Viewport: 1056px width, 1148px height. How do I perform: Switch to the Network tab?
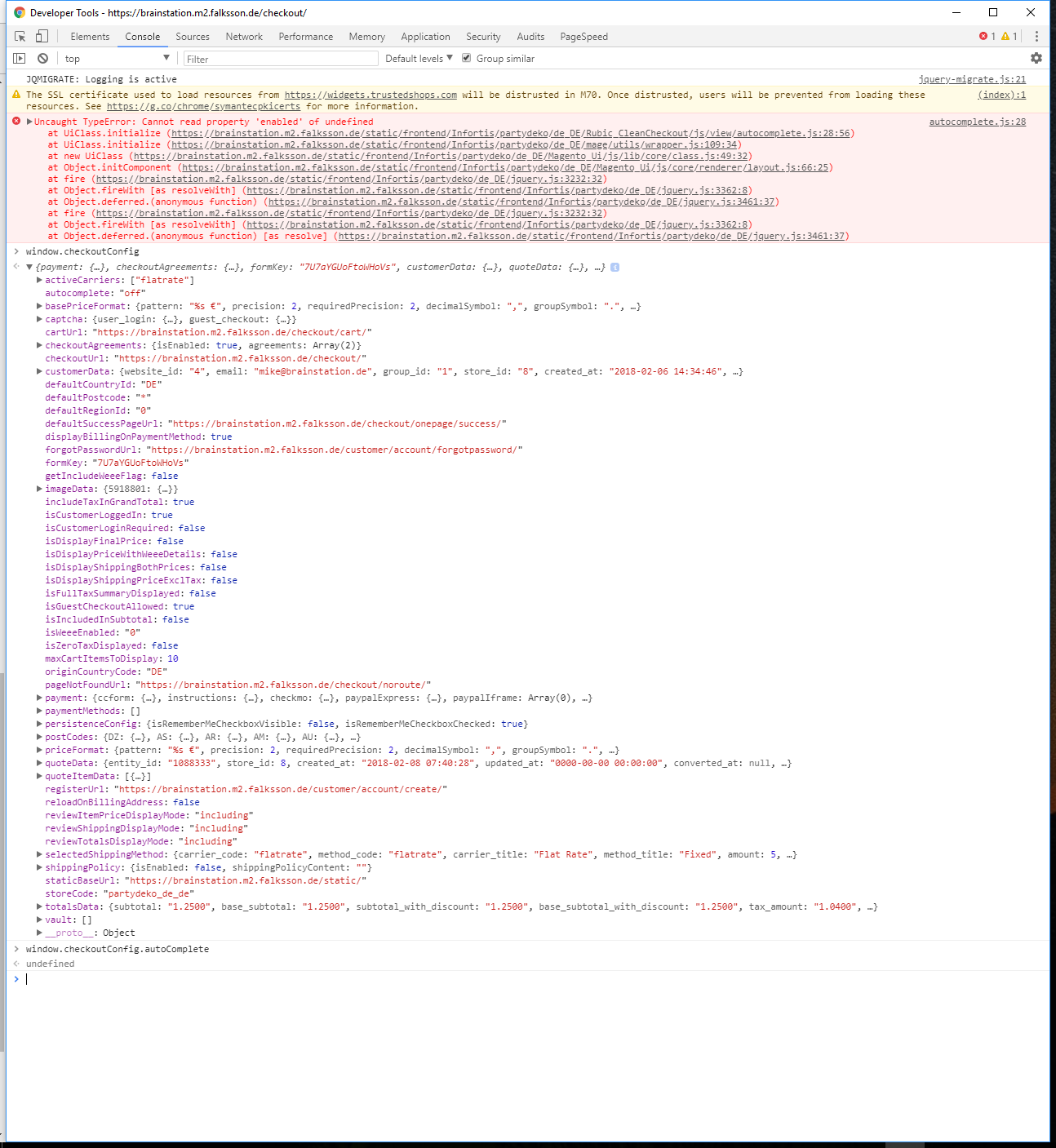tap(244, 36)
